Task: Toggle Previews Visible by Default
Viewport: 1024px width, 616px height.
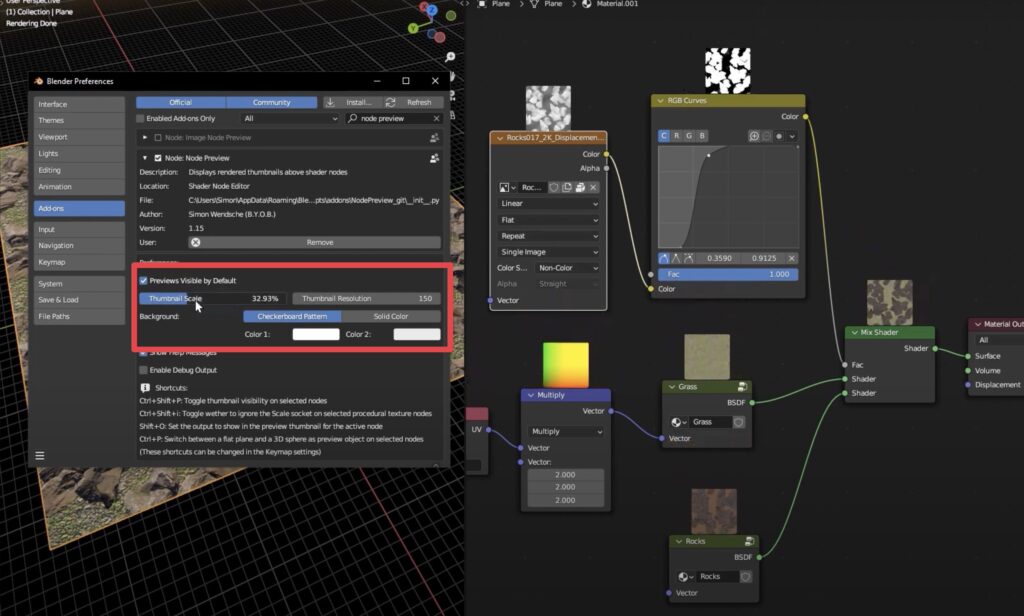Action: (144, 280)
